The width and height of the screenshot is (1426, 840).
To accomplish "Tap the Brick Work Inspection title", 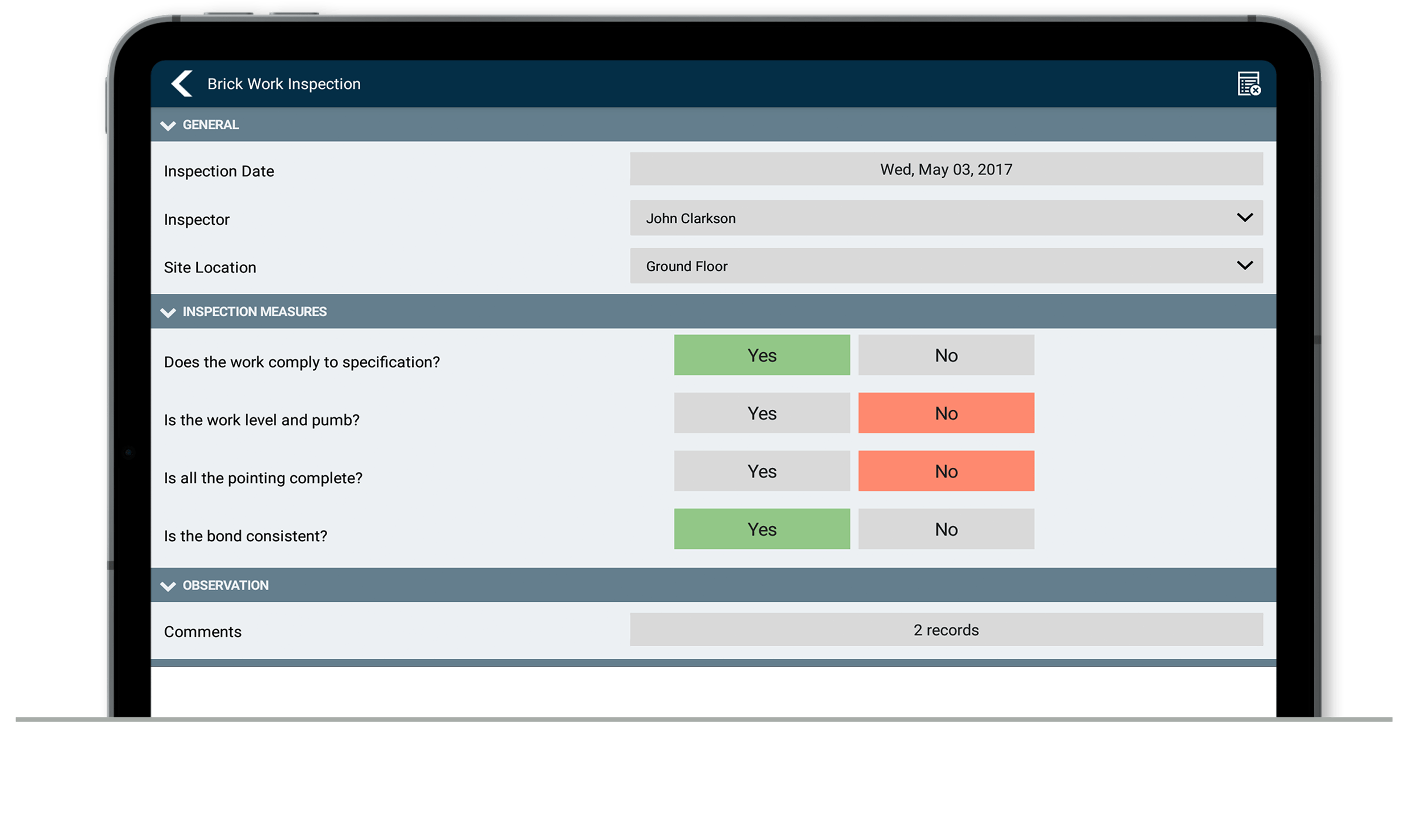I will click(284, 83).
